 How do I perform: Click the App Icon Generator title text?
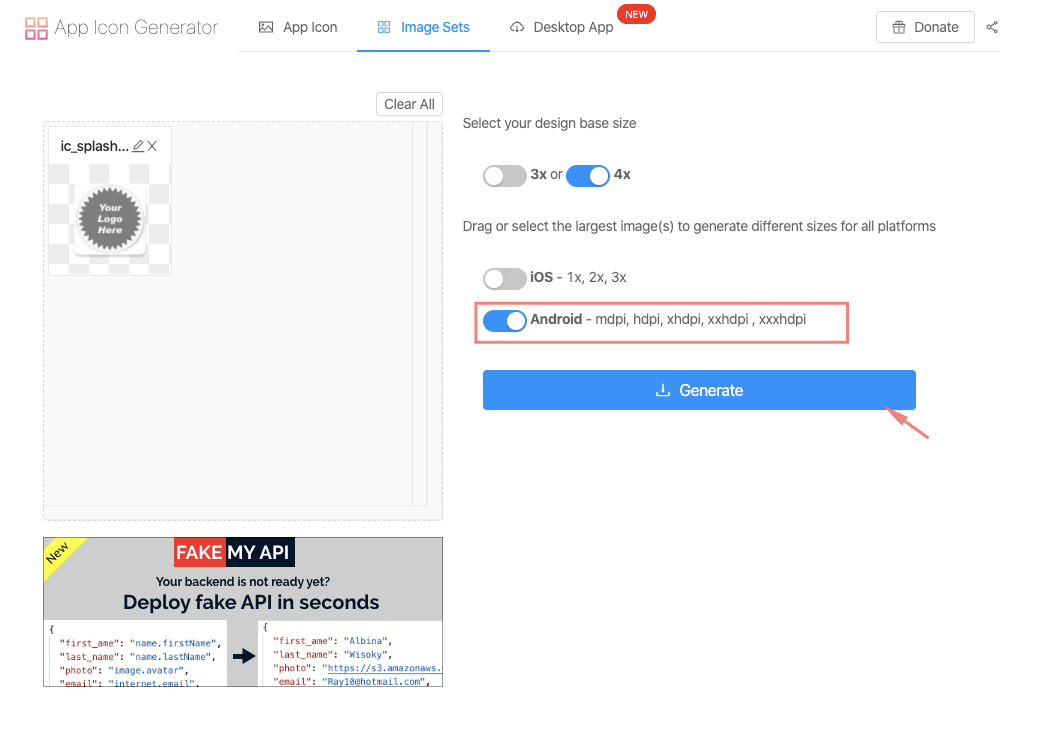coord(136,27)
